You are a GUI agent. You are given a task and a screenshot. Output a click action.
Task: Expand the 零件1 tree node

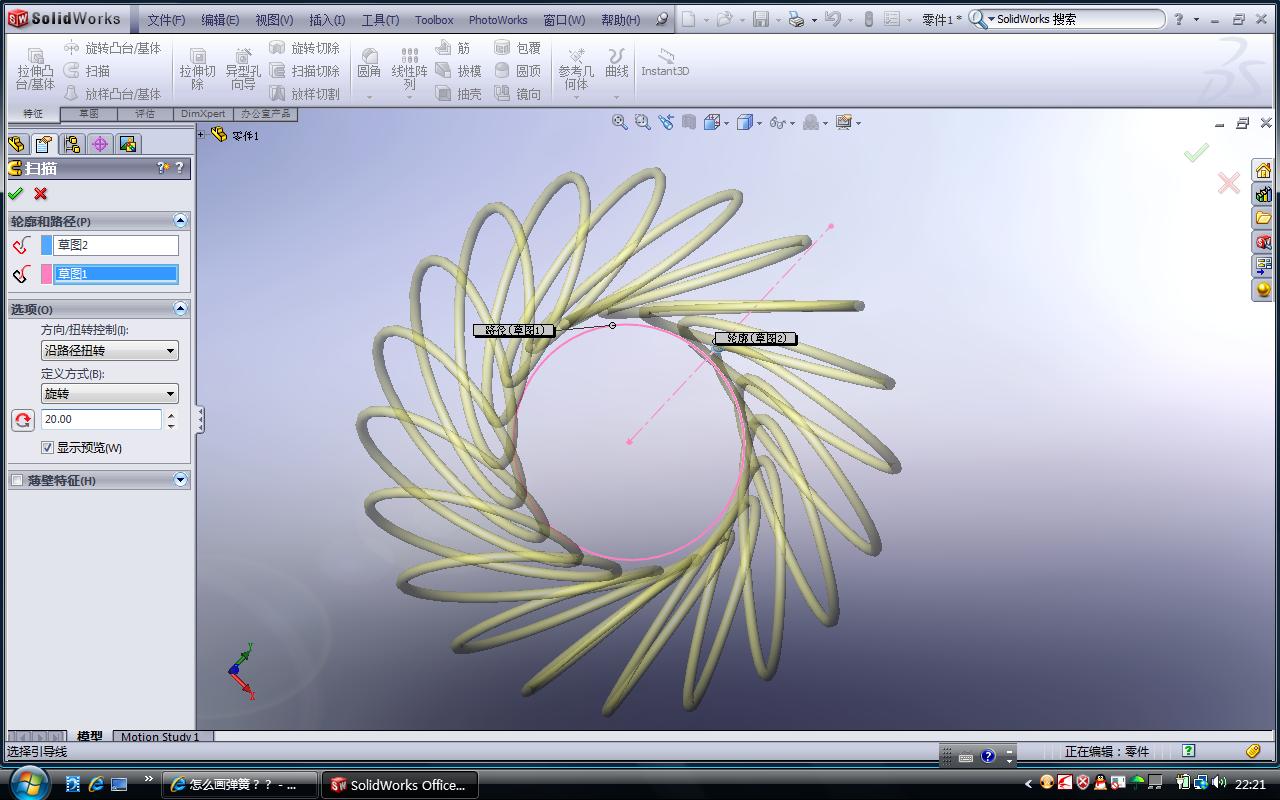click(201, 134)
